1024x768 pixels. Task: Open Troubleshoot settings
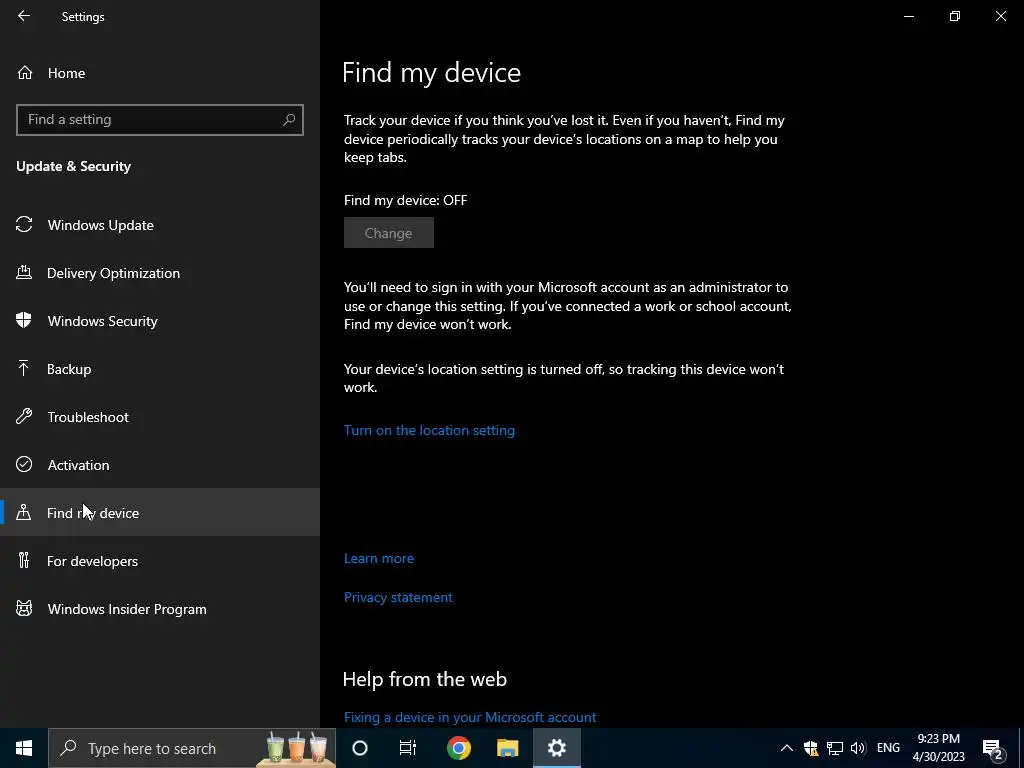point(160,417)
